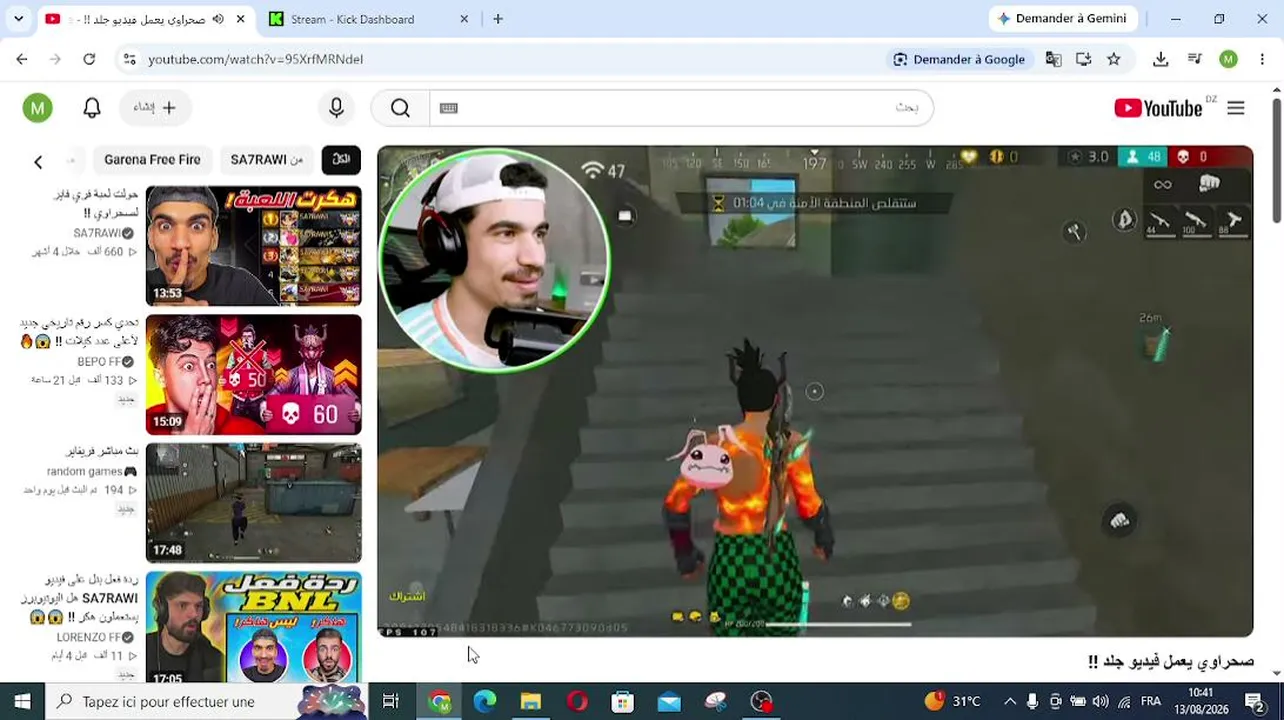This screenshot has width=1284, height=720.
Task: Click the Create (إنشاء) plus button
Action: pyautogui.click(x=155, y=108)
